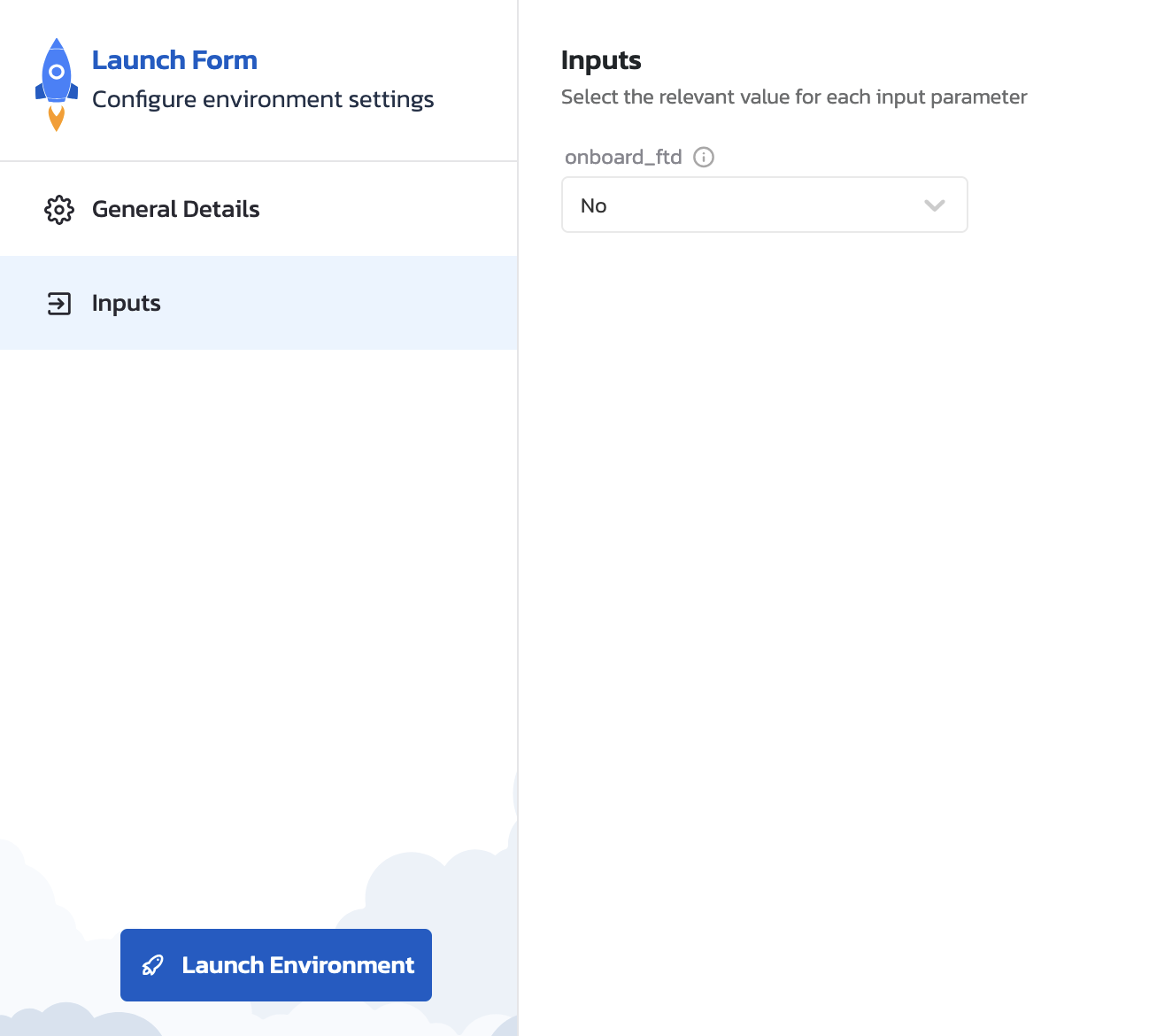Select the Inputs section label

pos(127,304)
